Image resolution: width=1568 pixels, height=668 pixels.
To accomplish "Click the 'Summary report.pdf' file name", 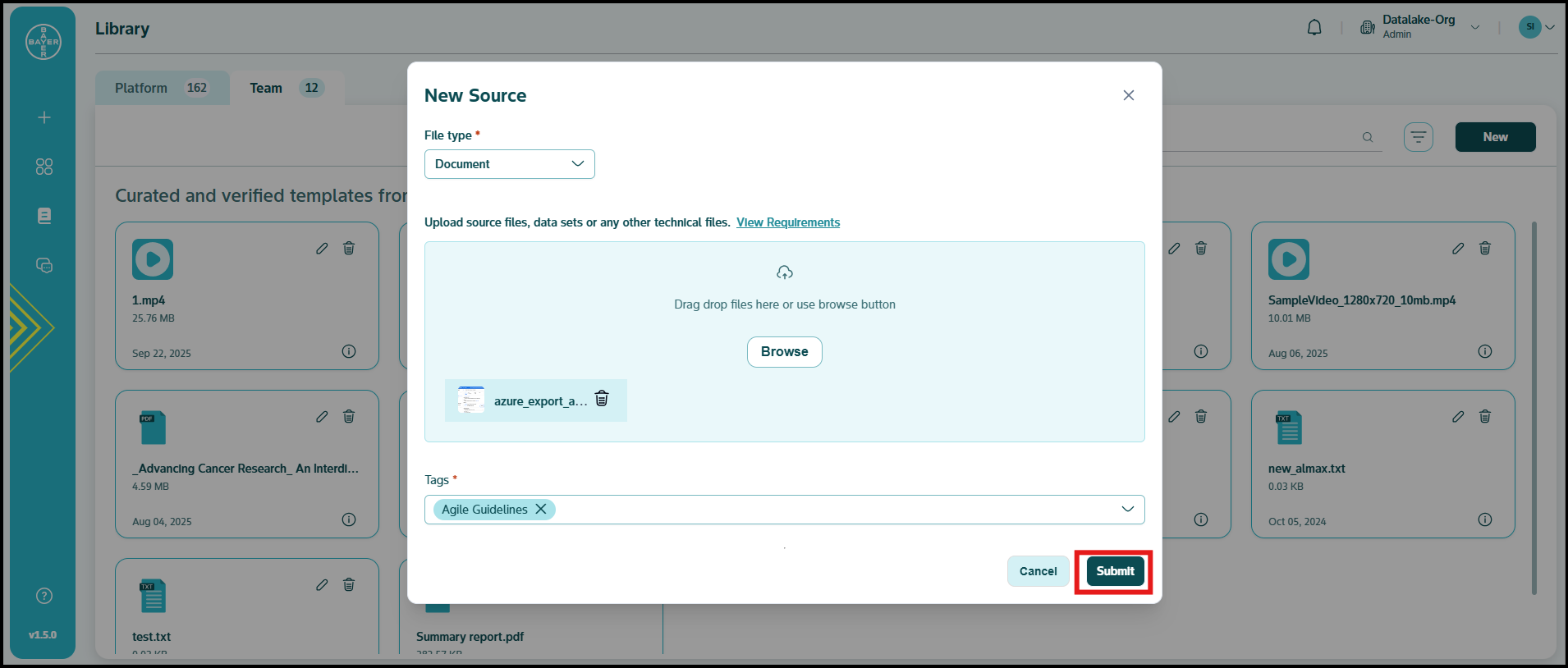I will (470, 637).
